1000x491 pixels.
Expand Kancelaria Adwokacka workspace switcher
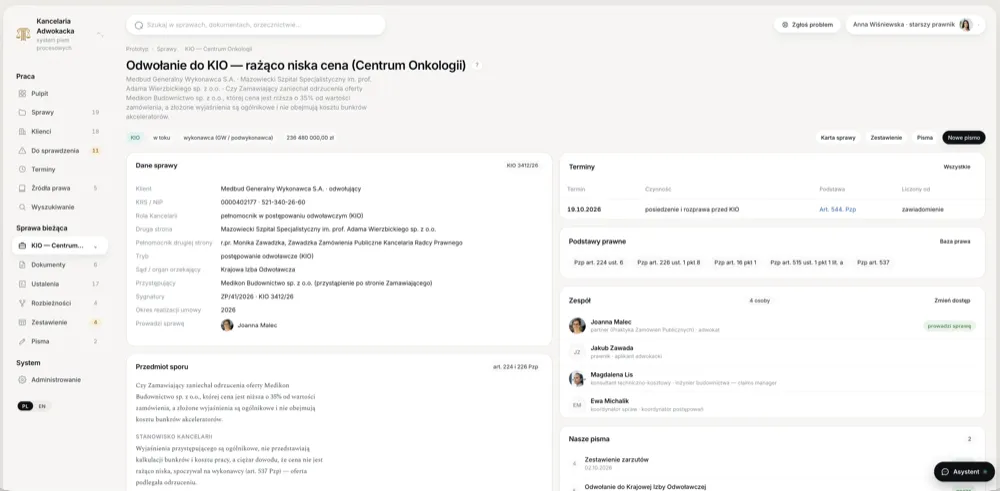[x=100, y=34]
